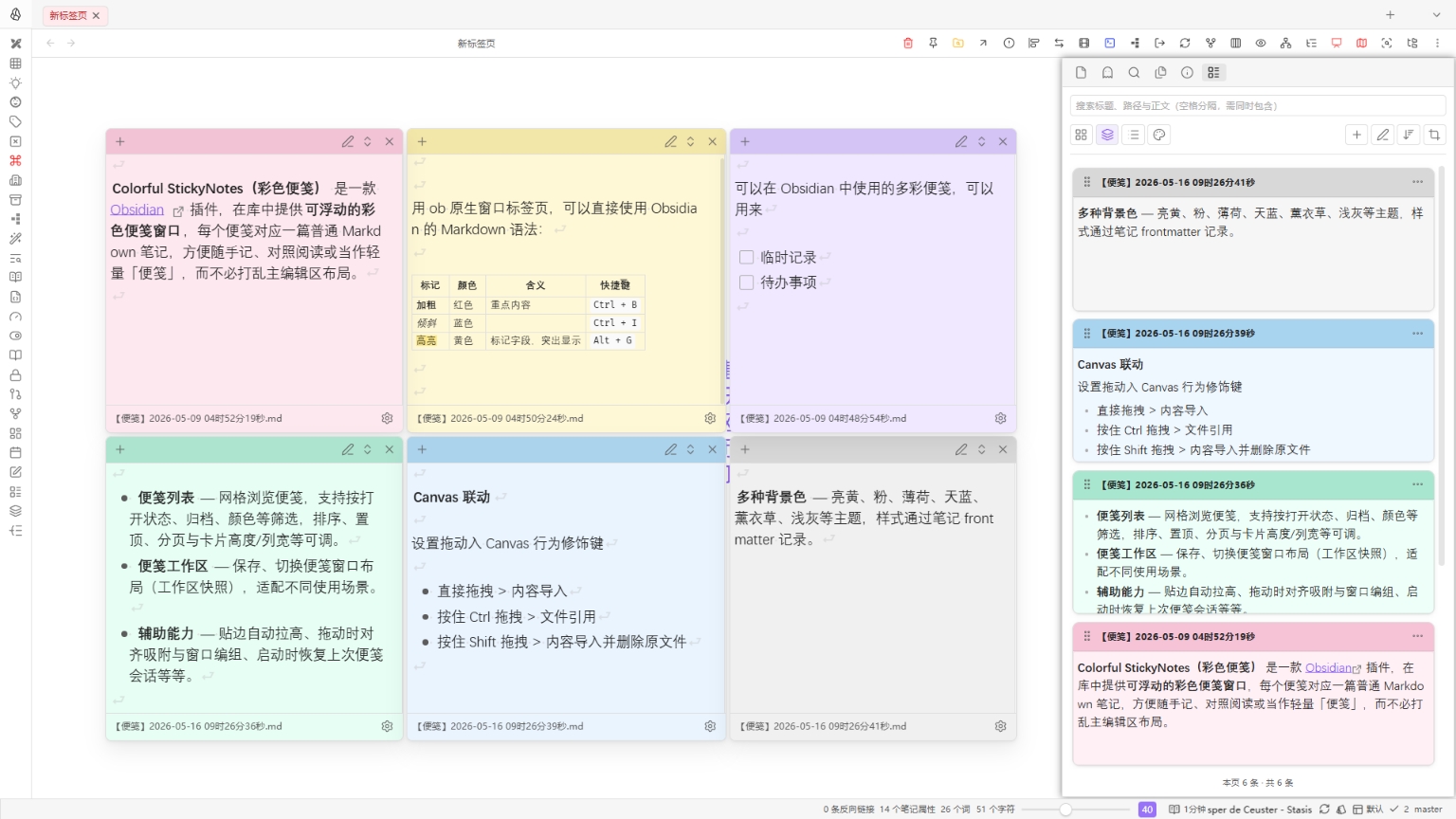Click the magic wand icon in left ribbon
This screenshot has height=819, width=1456.
[15, 238]
